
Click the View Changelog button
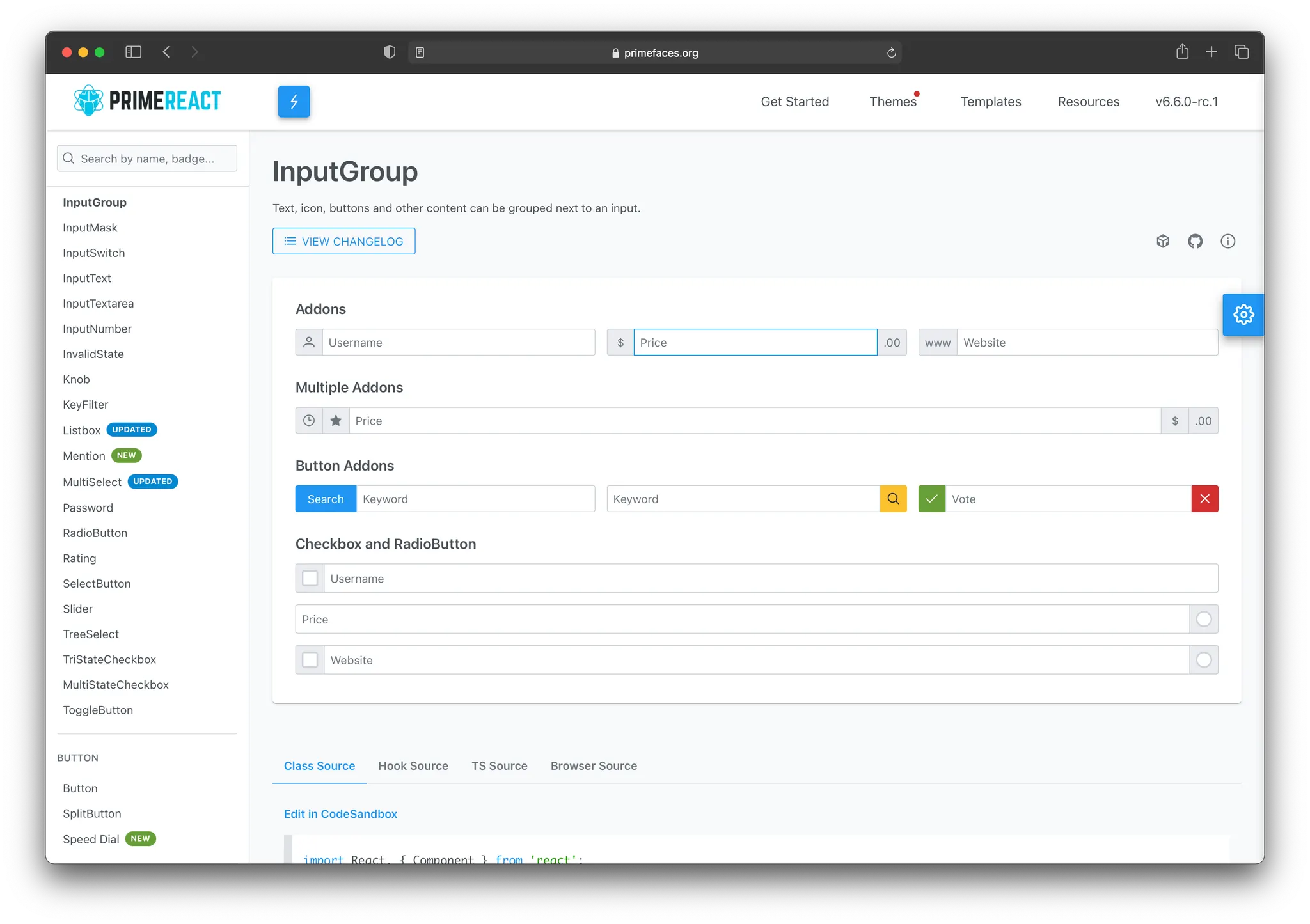[343, 241]
